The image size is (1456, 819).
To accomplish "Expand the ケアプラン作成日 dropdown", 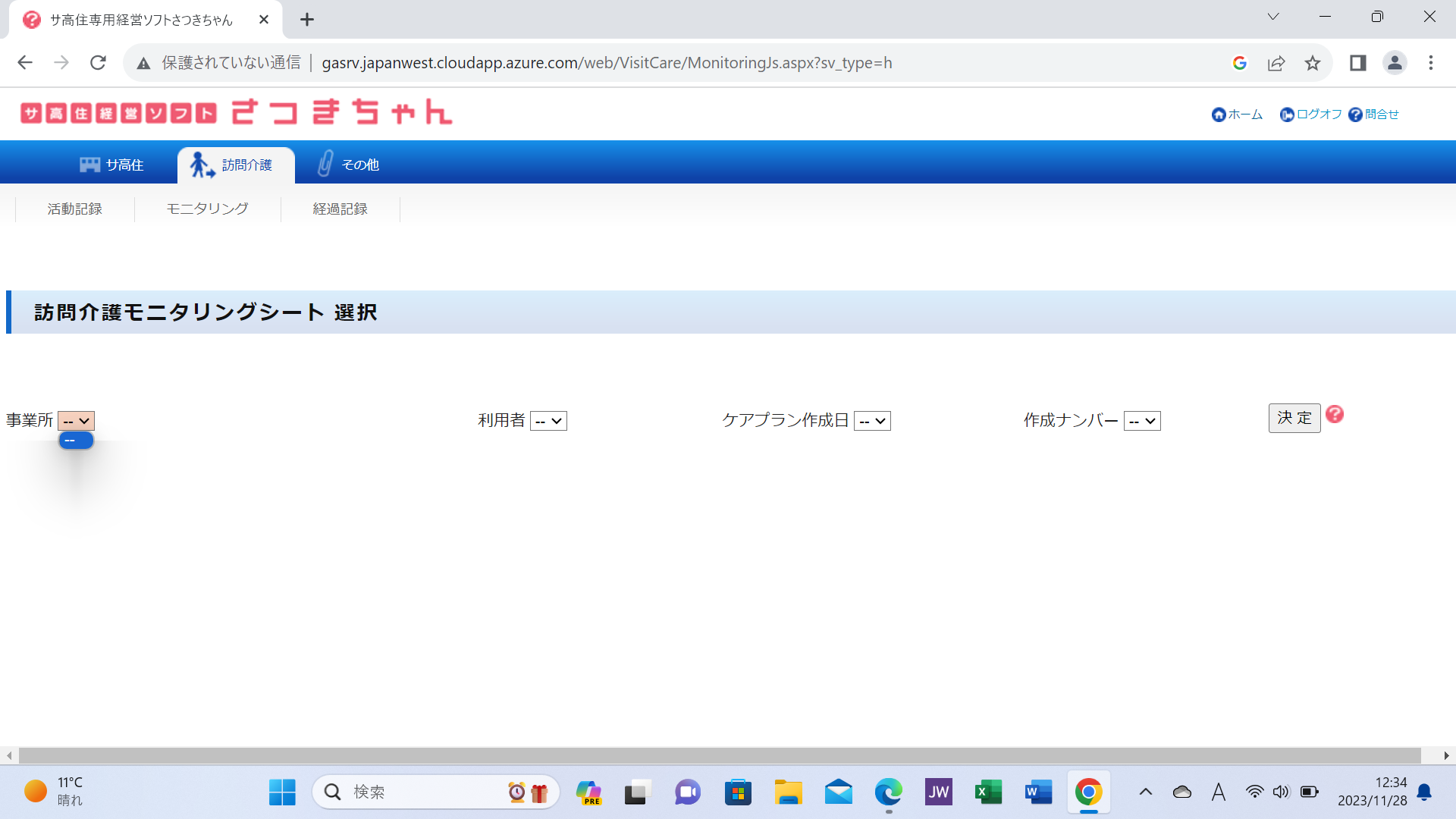I will point(872,421).
